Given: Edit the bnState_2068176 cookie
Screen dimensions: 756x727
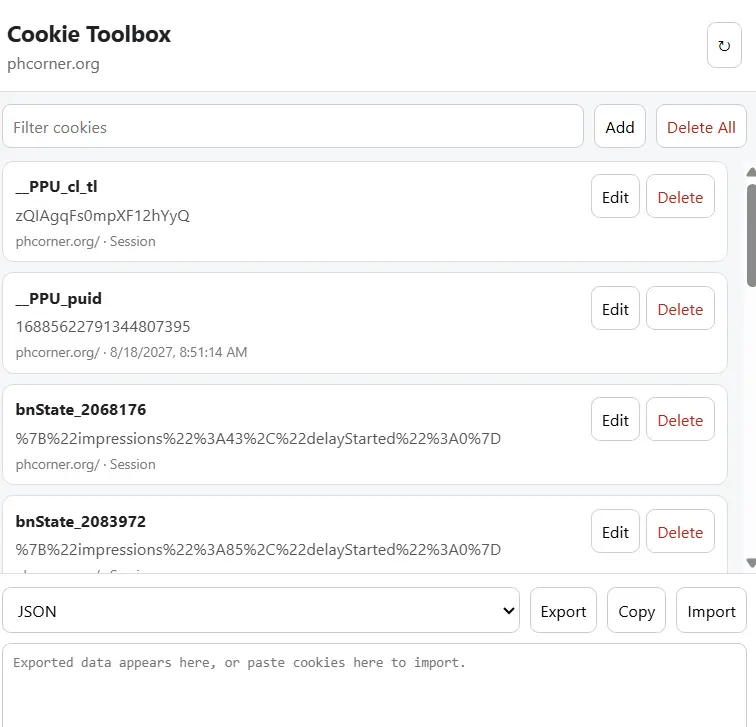Looking at the screenshot, I should coord(615,419).
